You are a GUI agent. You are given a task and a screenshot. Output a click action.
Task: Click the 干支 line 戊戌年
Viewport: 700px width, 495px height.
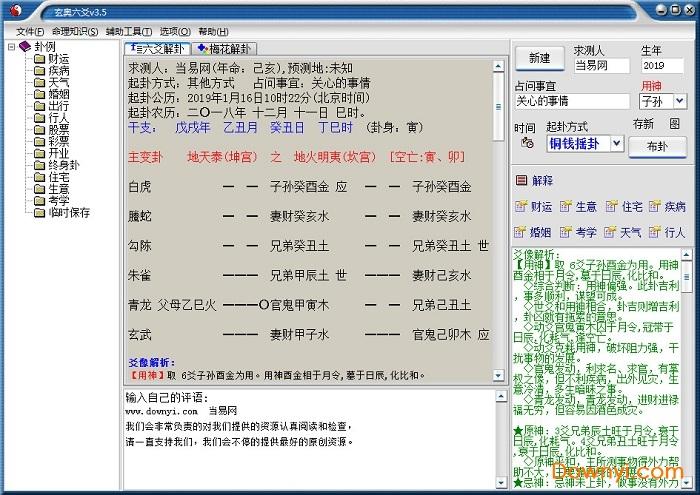[192, 128]
